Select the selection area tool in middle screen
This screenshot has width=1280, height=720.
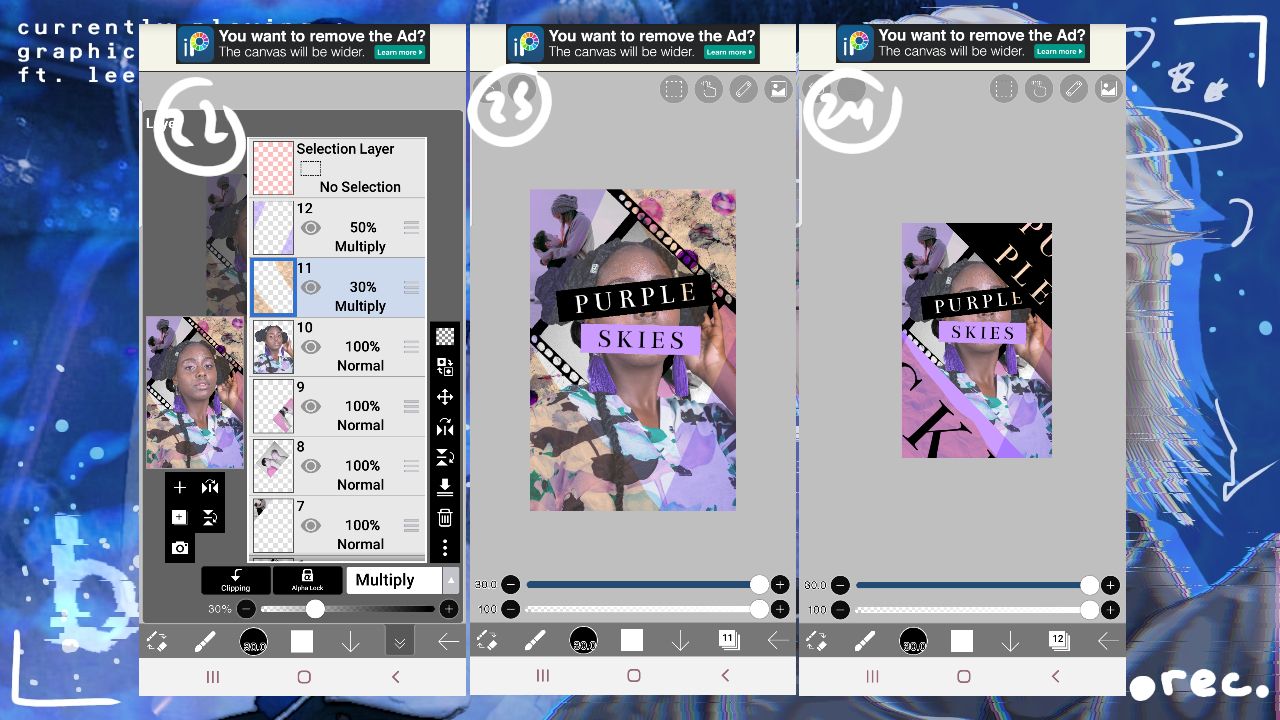(x=674, y=90)
